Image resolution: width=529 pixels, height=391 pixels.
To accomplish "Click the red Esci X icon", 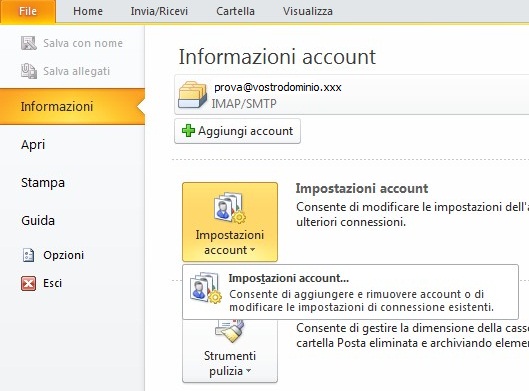I will pyautogui.click(x=28, y=283).
